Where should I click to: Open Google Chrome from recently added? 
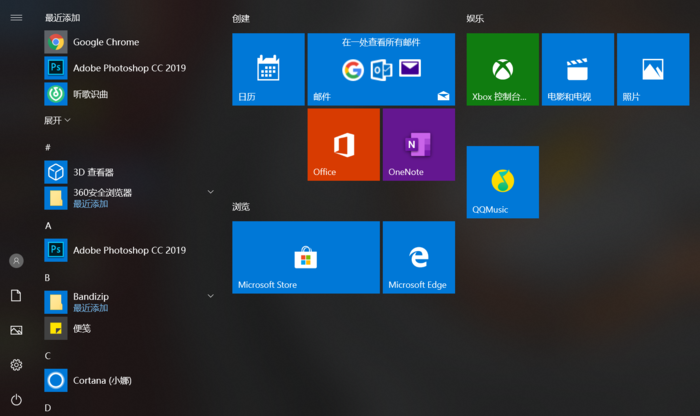(x=129, y=42)
